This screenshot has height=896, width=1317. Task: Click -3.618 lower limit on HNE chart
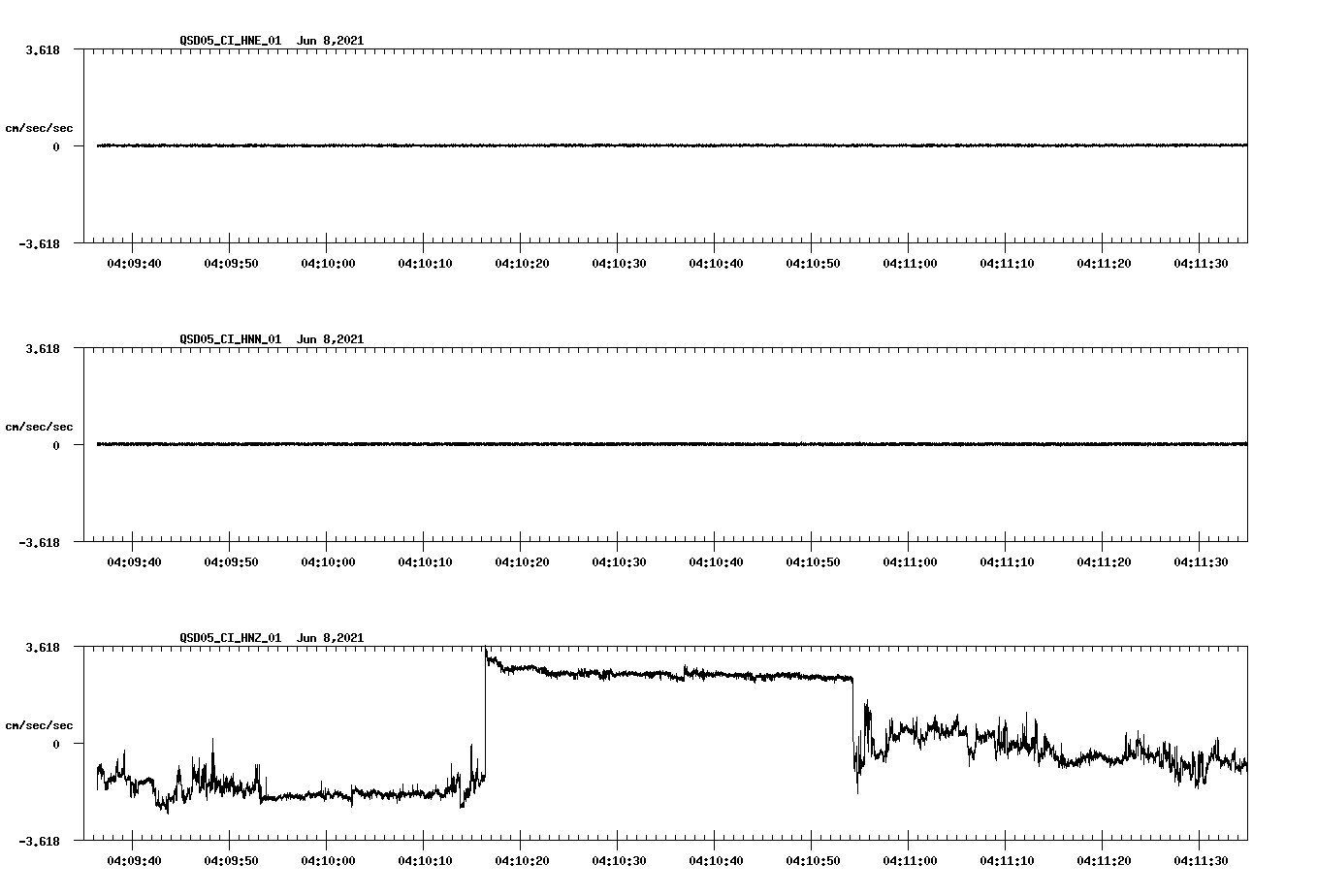(x=40, y=243)
